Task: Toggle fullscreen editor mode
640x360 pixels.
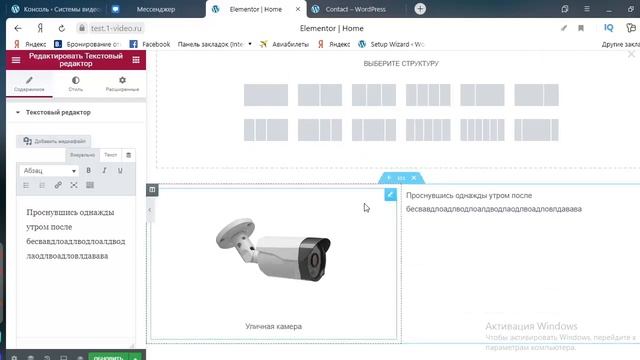Action: point(74,185)
